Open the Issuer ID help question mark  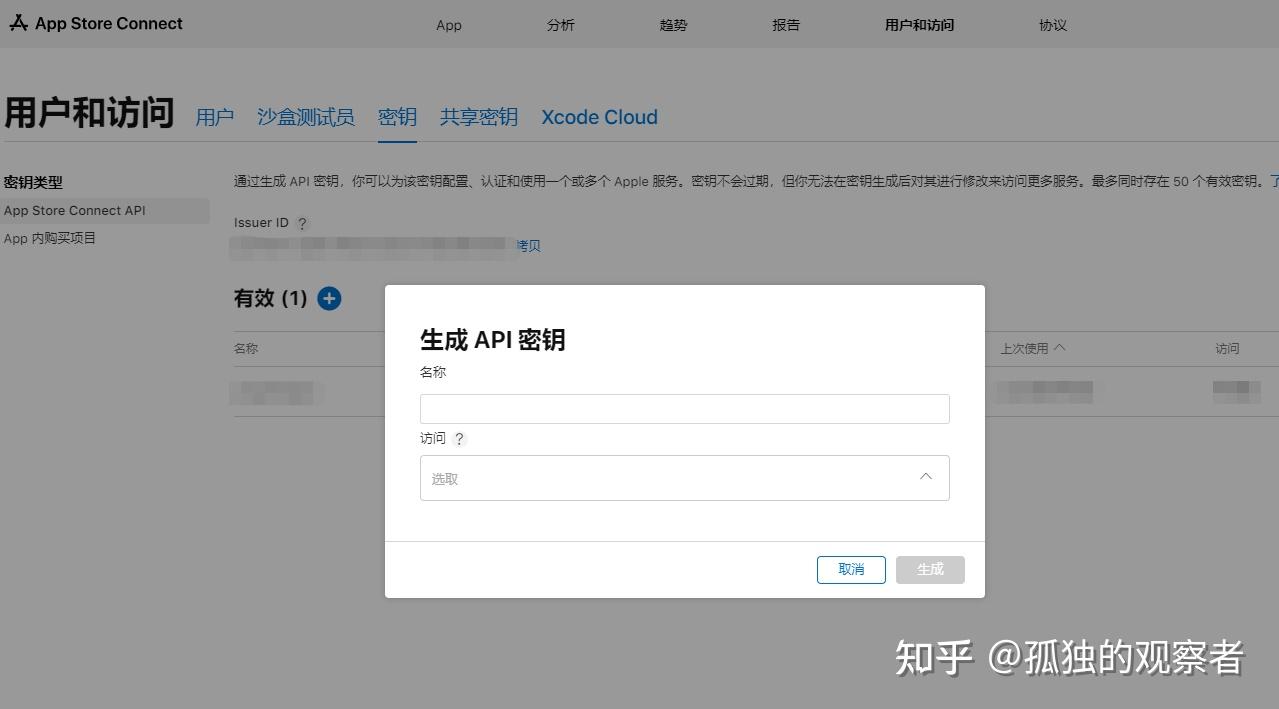302,223
